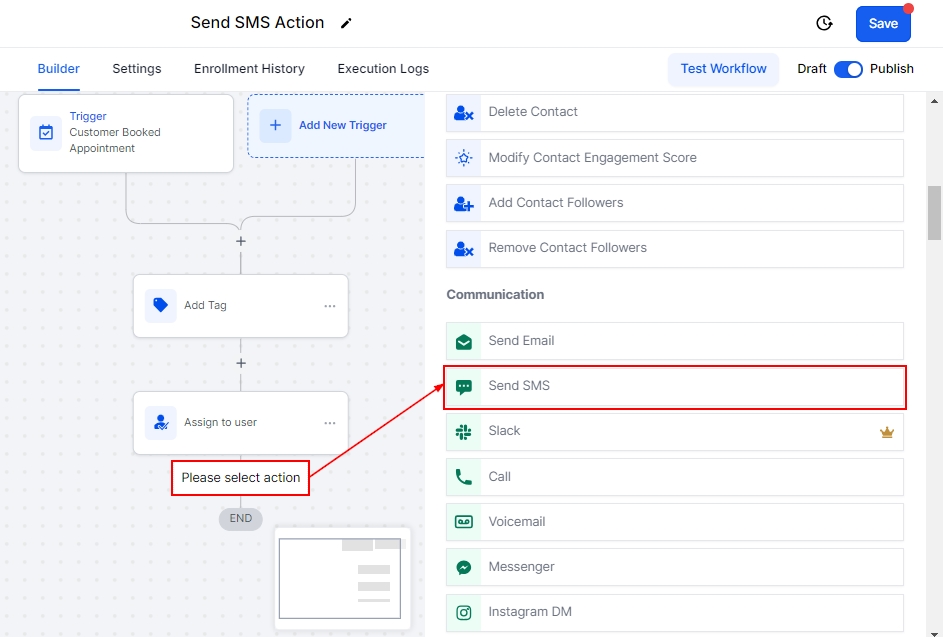Viewport: 943px width, 637px height.
Task: Click the Save button
Action: pyautogui.click(x=882, y=23)
